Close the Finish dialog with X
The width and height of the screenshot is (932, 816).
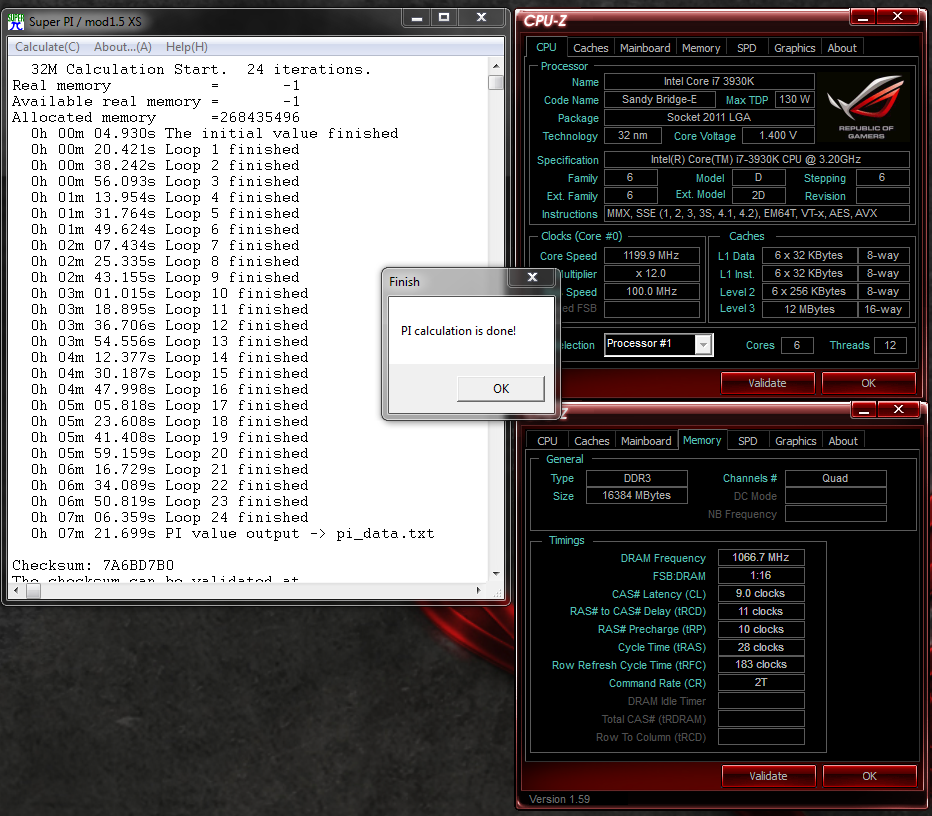533,278
